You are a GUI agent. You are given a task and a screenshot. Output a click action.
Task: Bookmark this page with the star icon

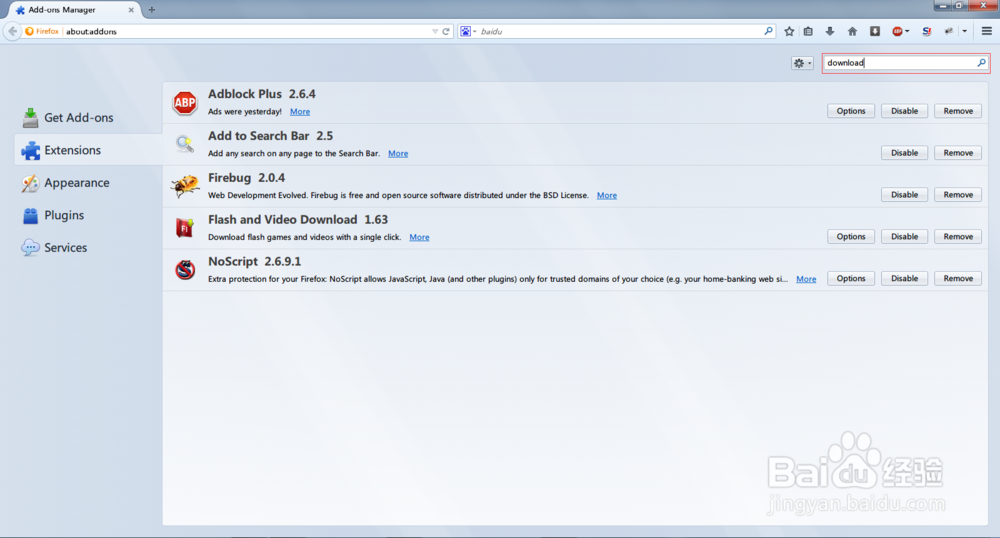click(789, 31)
